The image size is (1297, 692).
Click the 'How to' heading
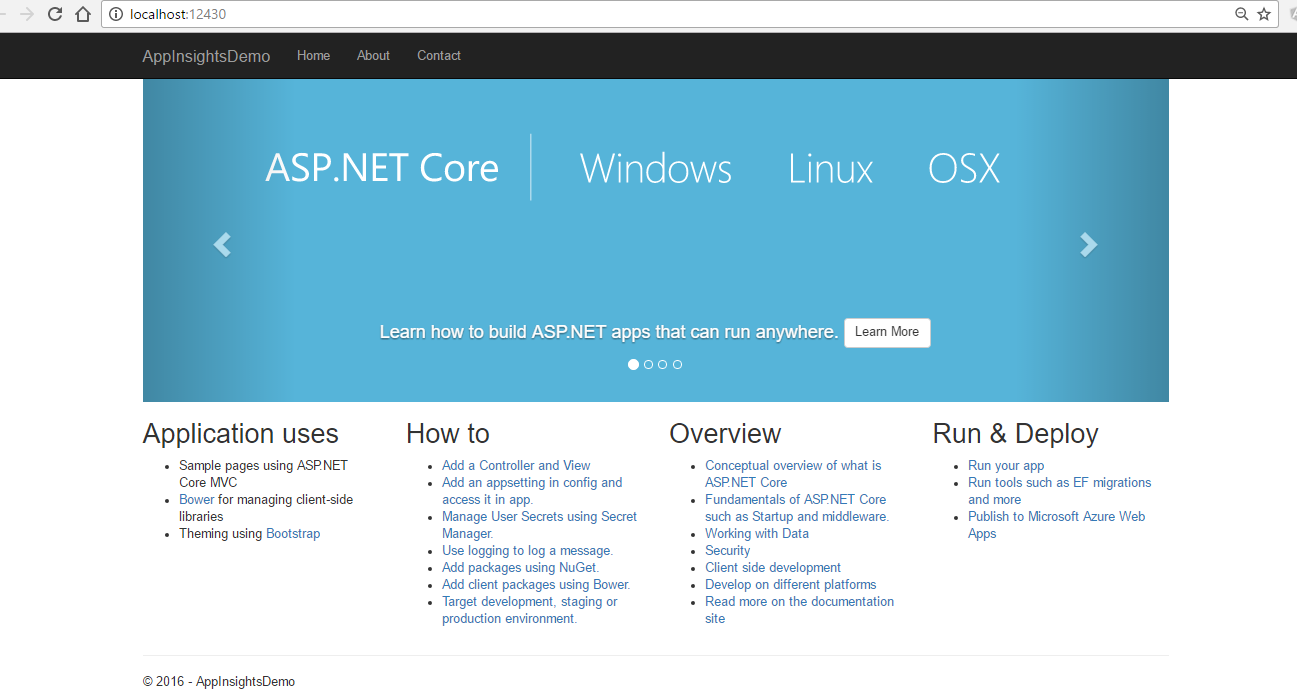coord(448,434)
